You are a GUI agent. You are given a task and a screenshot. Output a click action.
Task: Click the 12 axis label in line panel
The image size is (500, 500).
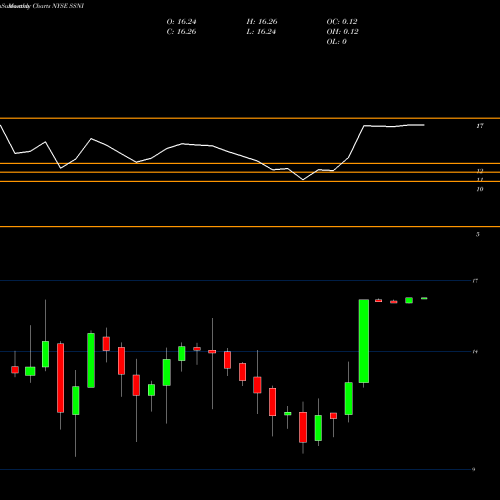click(480, 171)
